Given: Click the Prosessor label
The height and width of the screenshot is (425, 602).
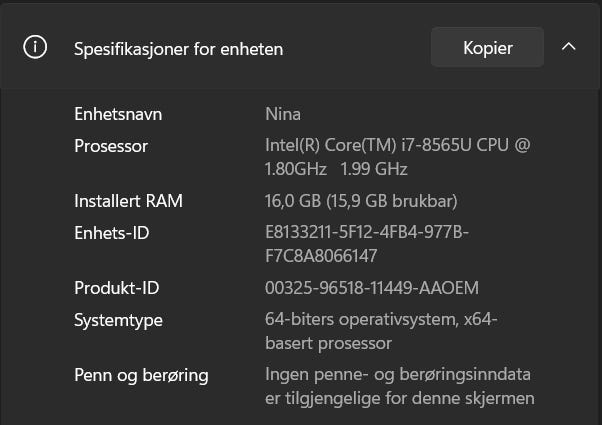Looking at the screenshot, I should [111, 146].
